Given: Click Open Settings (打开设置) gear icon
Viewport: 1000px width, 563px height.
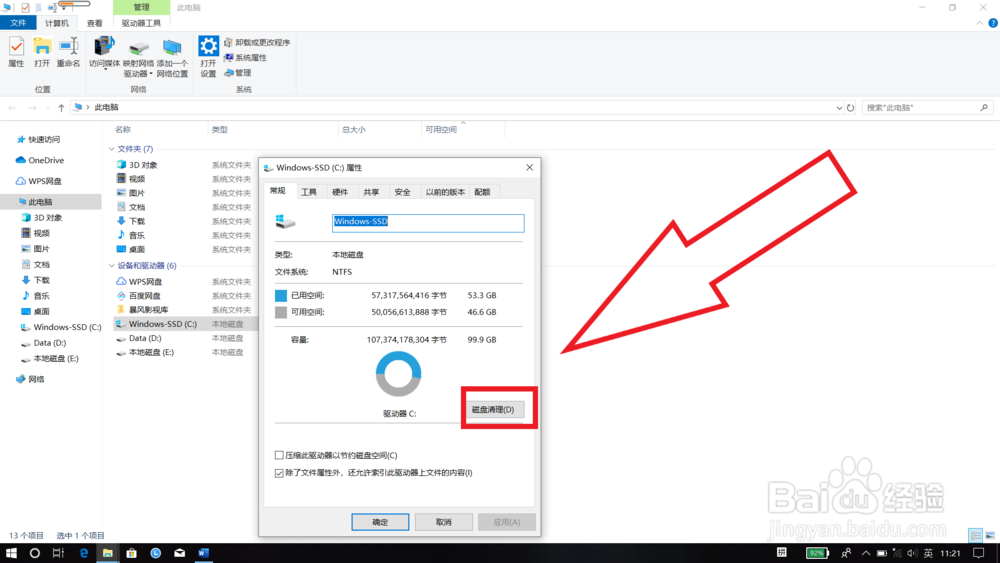Looking at the screenshot, I should [208, 57].
